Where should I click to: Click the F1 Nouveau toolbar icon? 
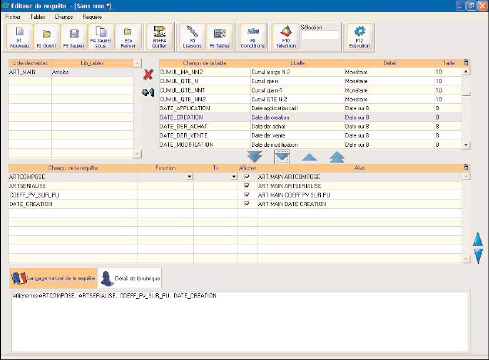20,37
